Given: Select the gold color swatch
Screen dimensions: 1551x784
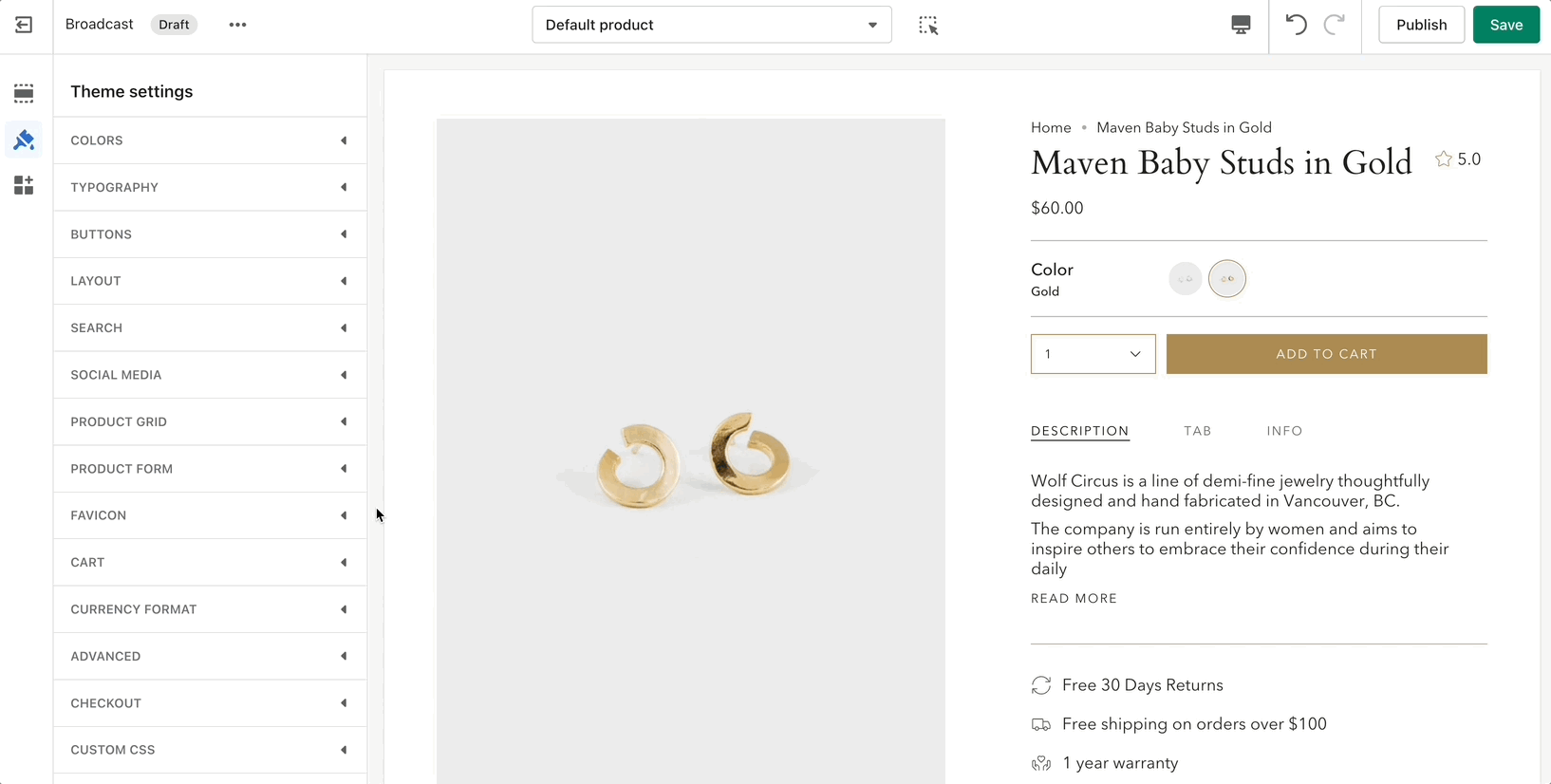Looking at the screenshot, I should point(1227,279).
